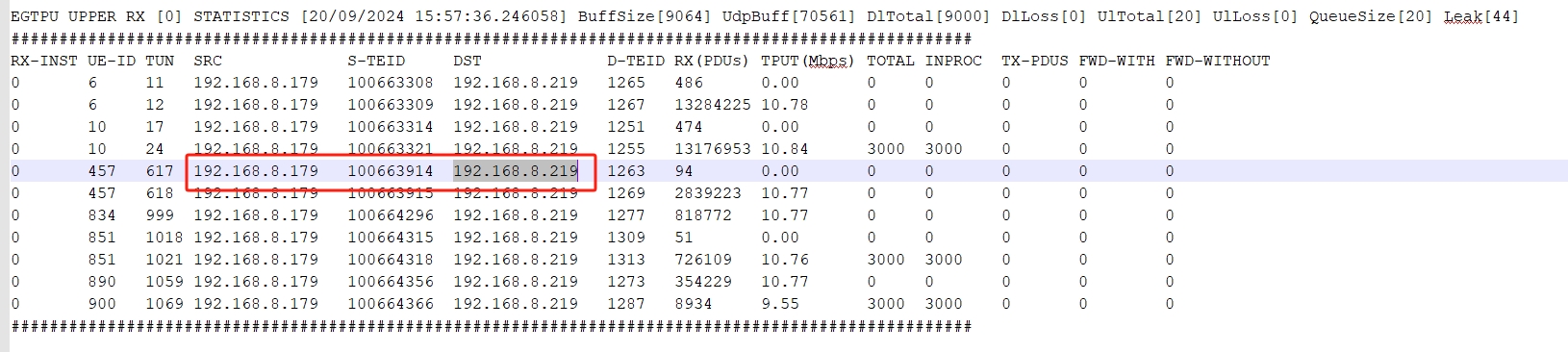Click the word STATISTICS in the title line
This screenshot has width=1568, height=352.
[x=240, y=16]
